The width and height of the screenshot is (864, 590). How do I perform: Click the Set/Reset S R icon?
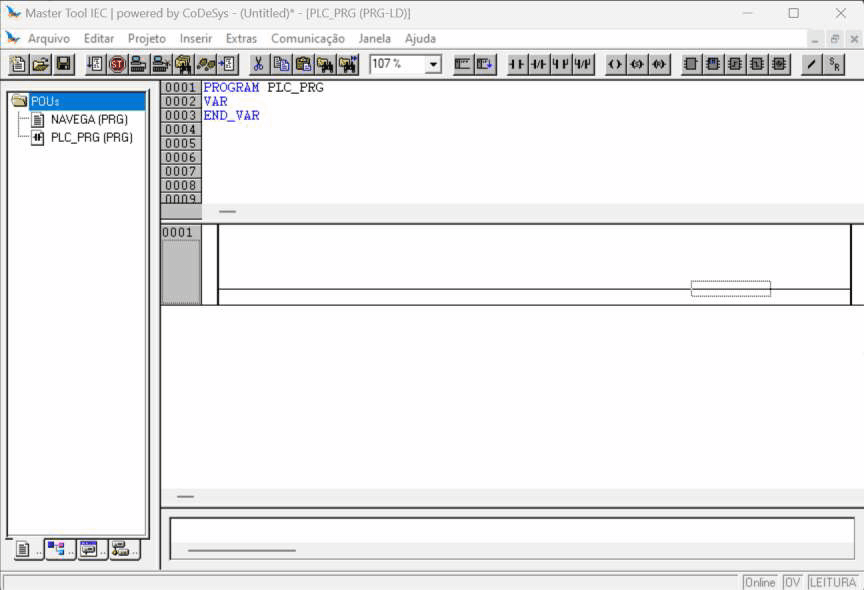(834, 64)
